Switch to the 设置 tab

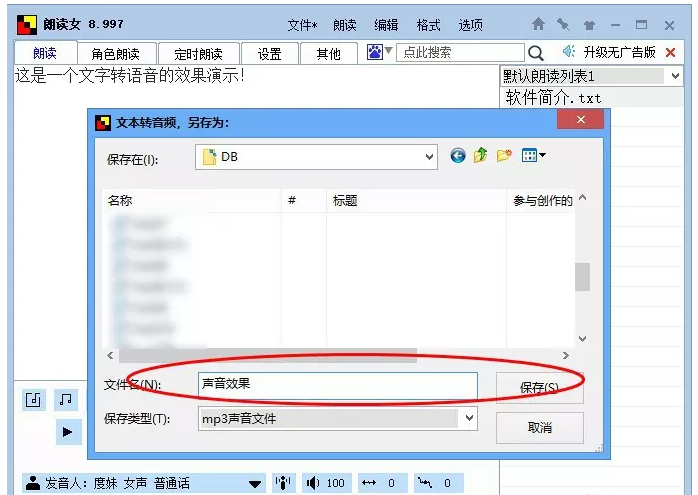270,54
